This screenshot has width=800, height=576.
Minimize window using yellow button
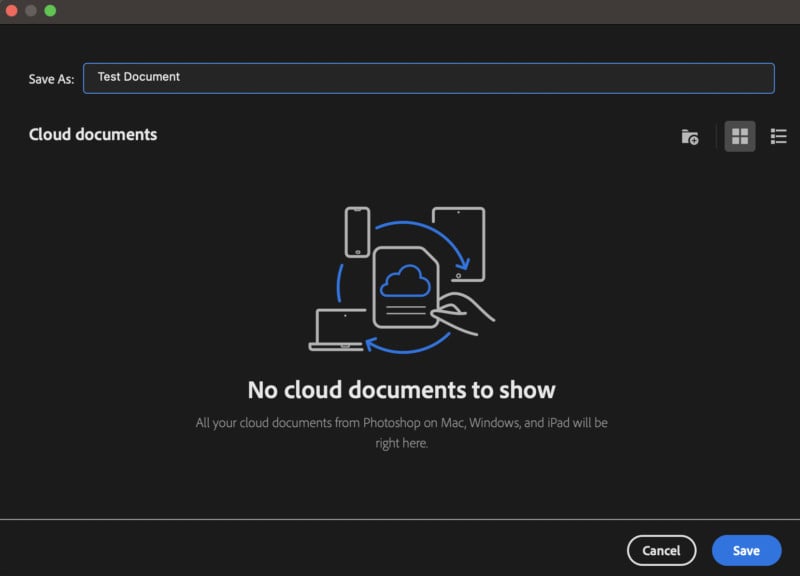31,10
